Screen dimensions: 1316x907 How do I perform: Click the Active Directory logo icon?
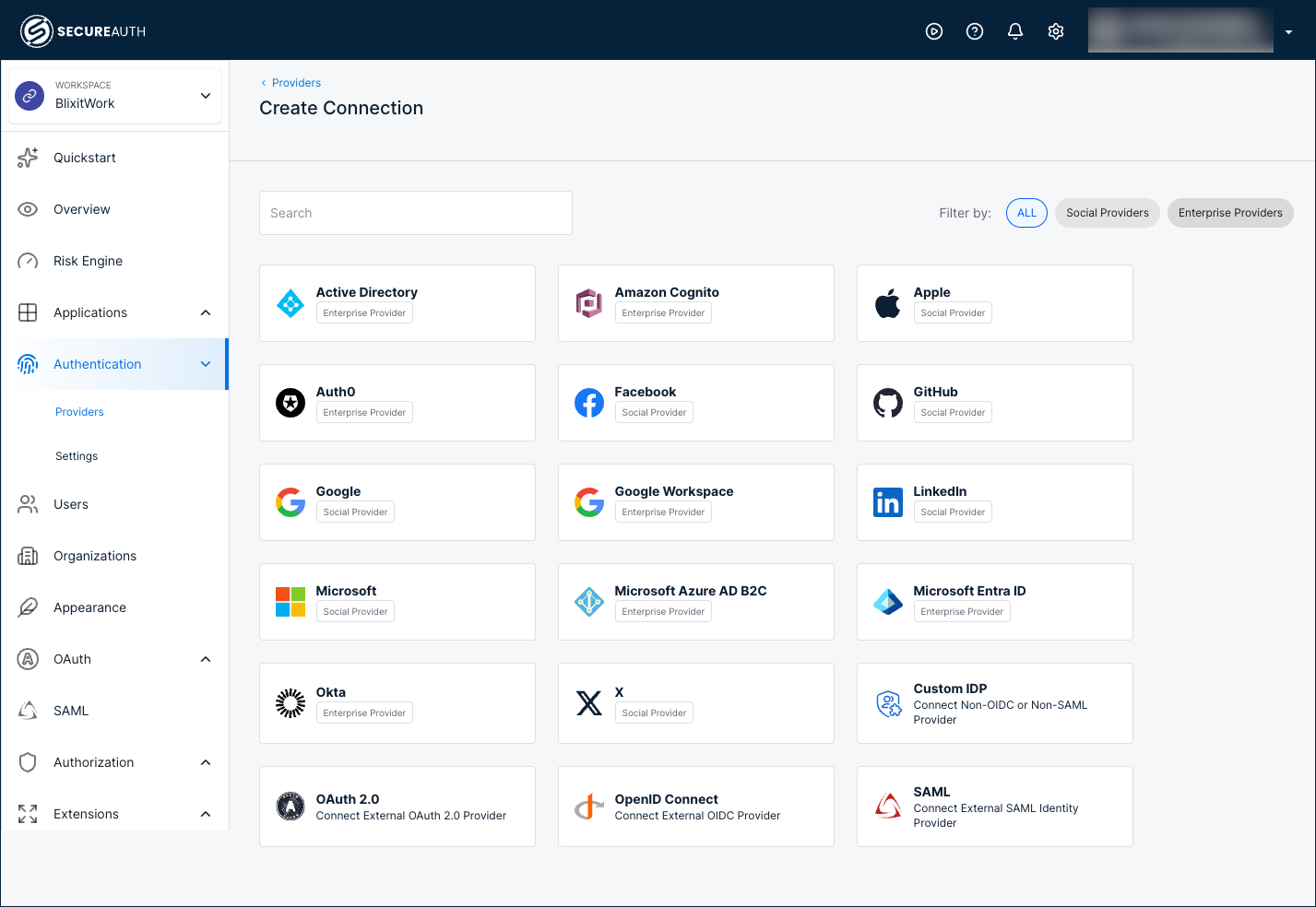[x=290, y=303]
